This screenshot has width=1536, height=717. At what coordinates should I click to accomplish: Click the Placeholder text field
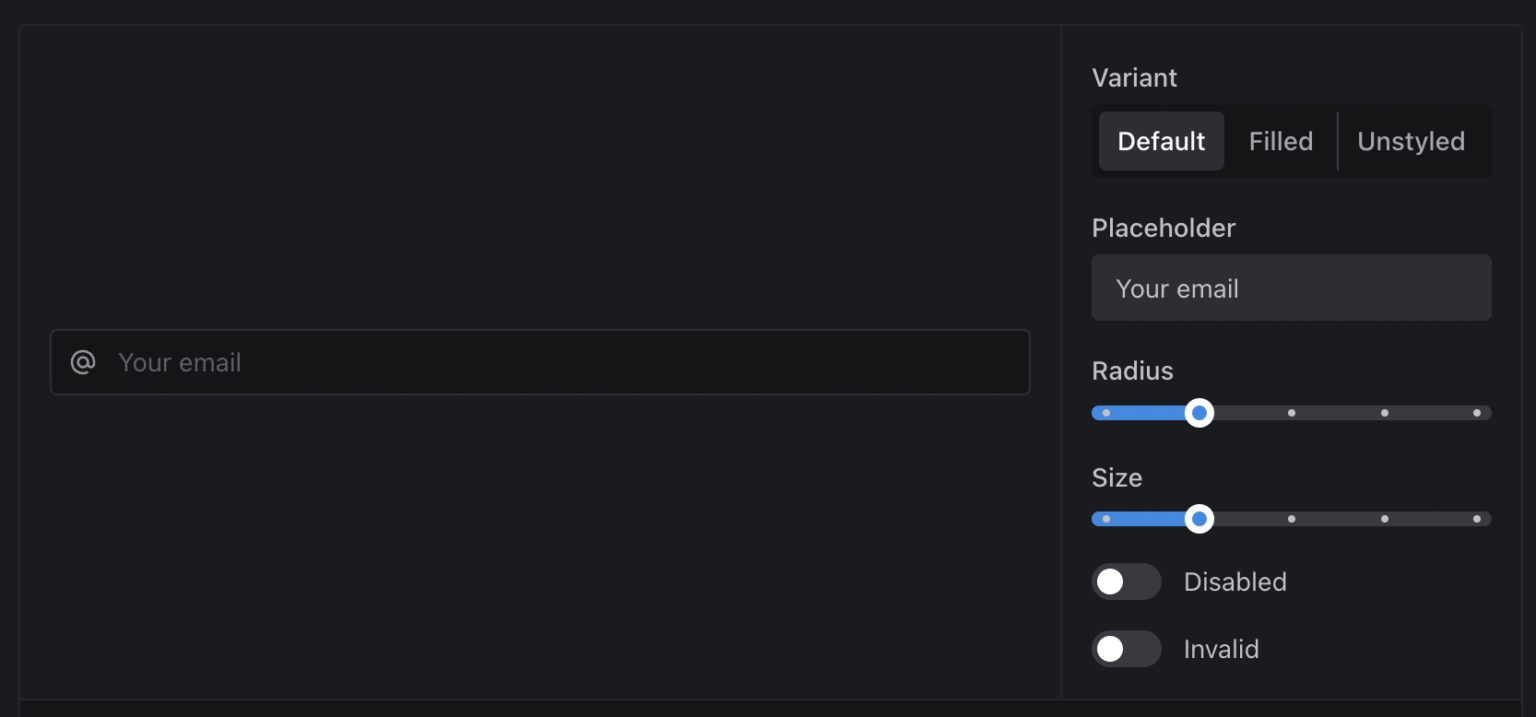tap(1291, 288)
